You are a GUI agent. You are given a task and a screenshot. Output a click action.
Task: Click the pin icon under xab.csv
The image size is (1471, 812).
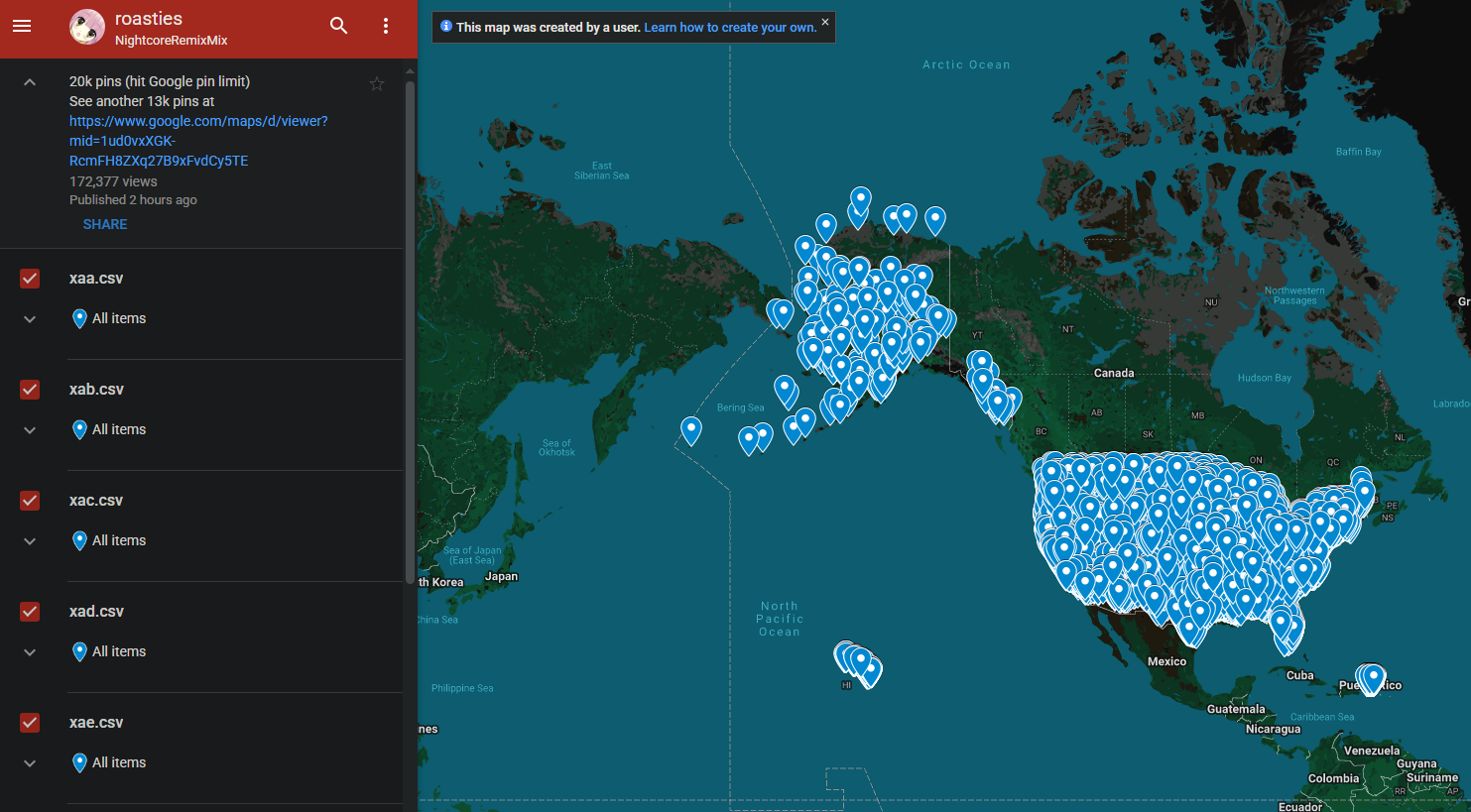(x=79, y=429)
